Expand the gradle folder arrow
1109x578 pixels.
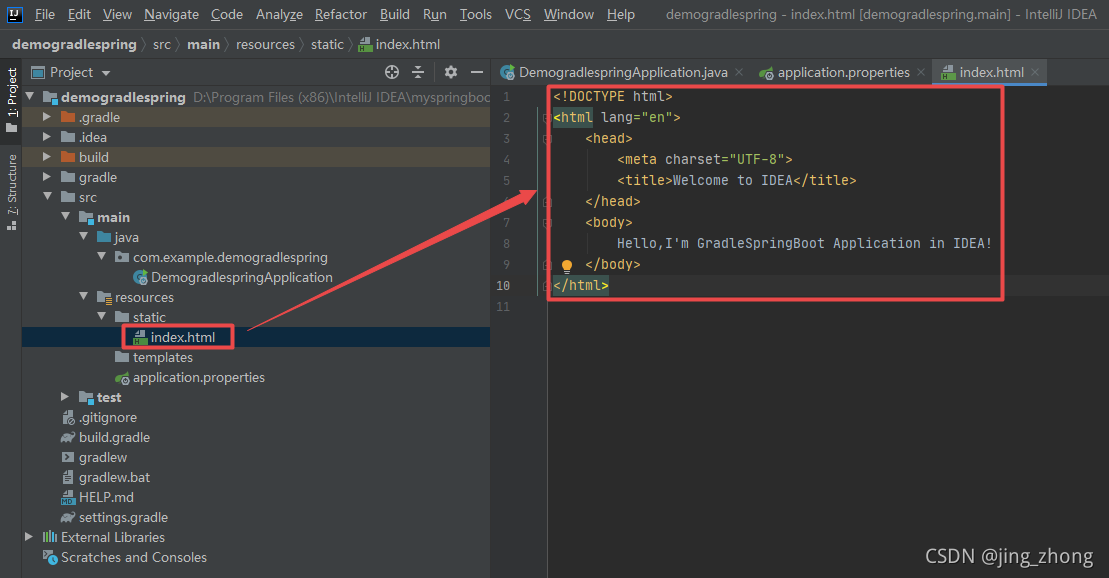point(47,177)
